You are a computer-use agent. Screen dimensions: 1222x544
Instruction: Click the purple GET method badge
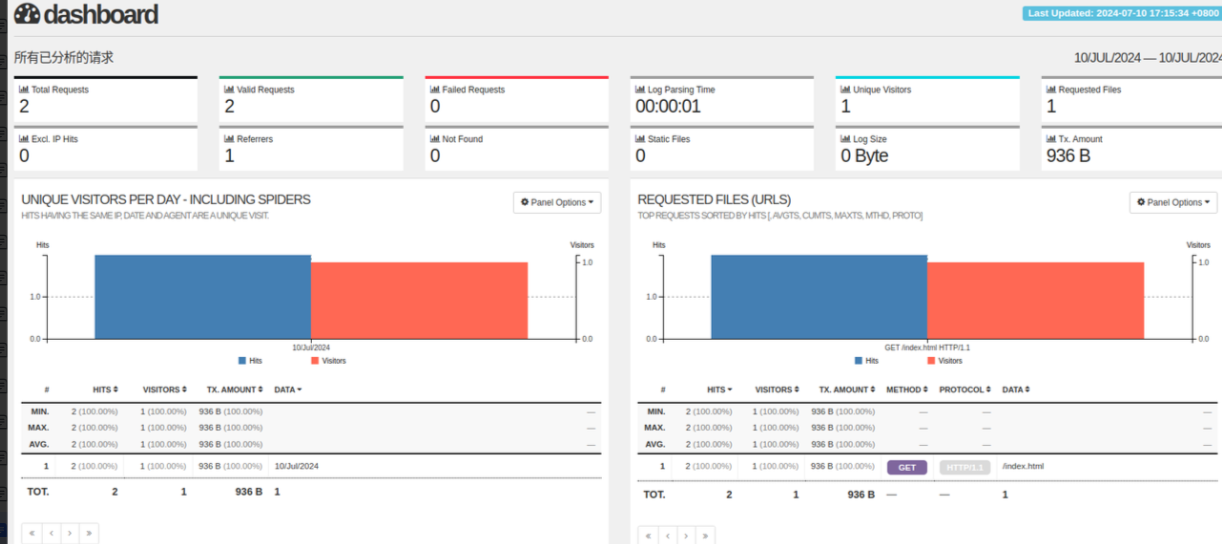(x=907, y=467)
